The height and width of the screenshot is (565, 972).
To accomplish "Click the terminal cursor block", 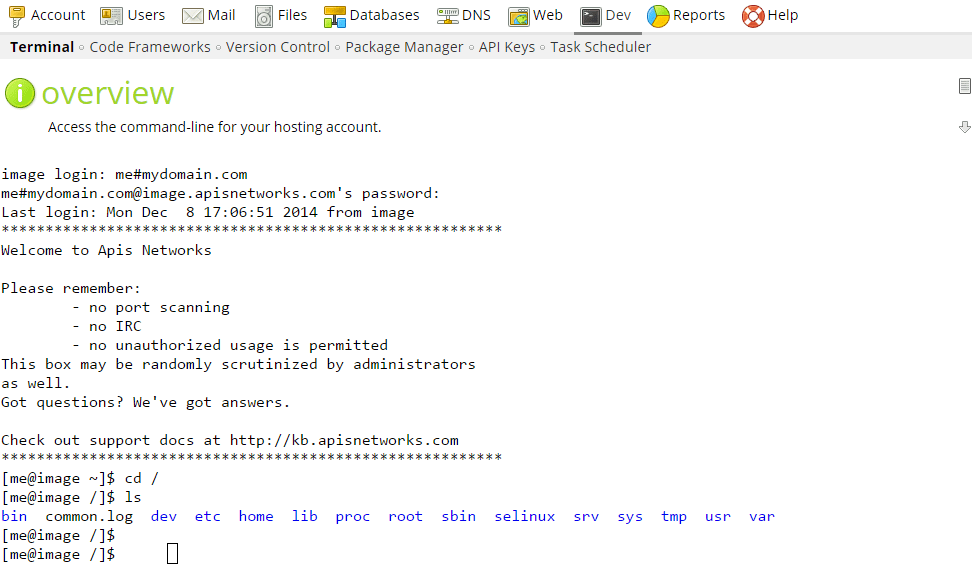I will [x=172, y=554].
